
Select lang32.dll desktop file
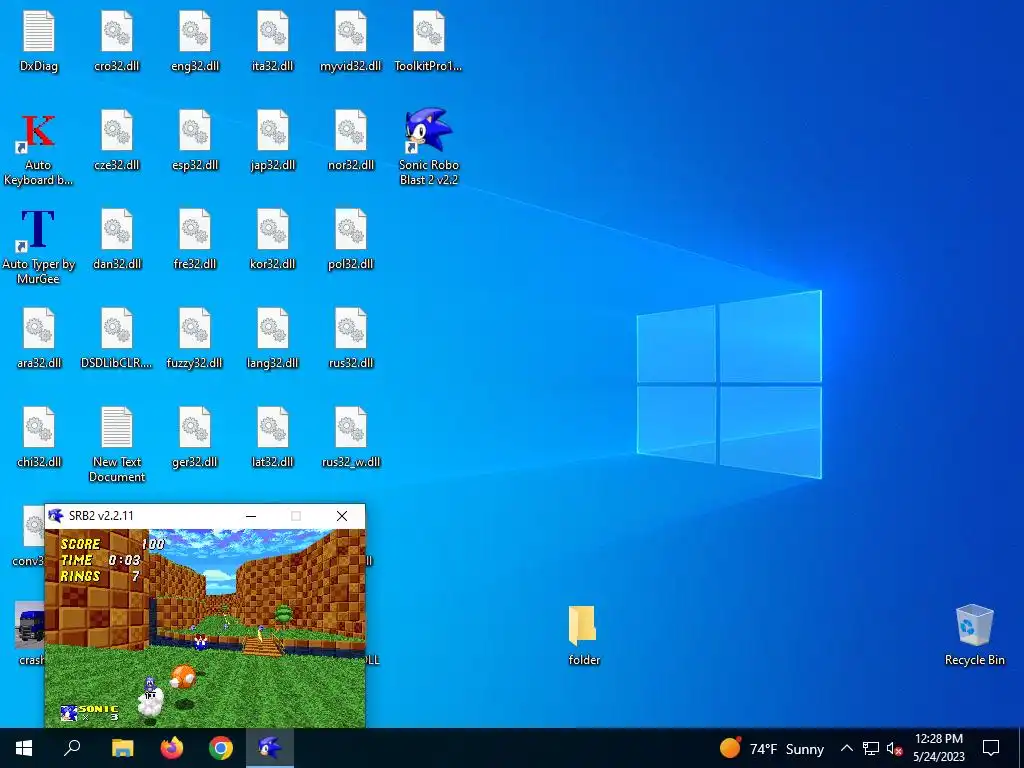tap(272, 338)
